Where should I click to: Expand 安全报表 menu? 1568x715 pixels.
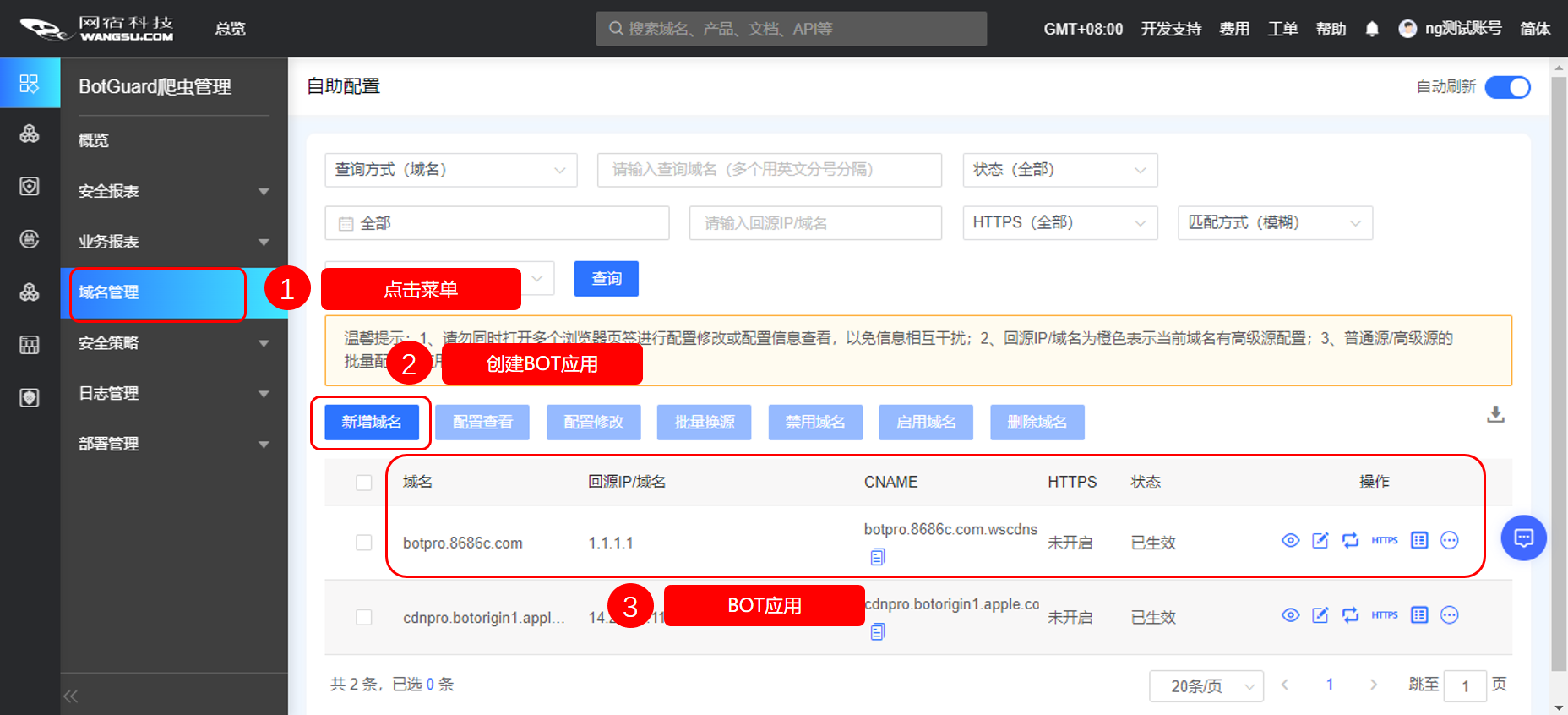click(173, 191)
